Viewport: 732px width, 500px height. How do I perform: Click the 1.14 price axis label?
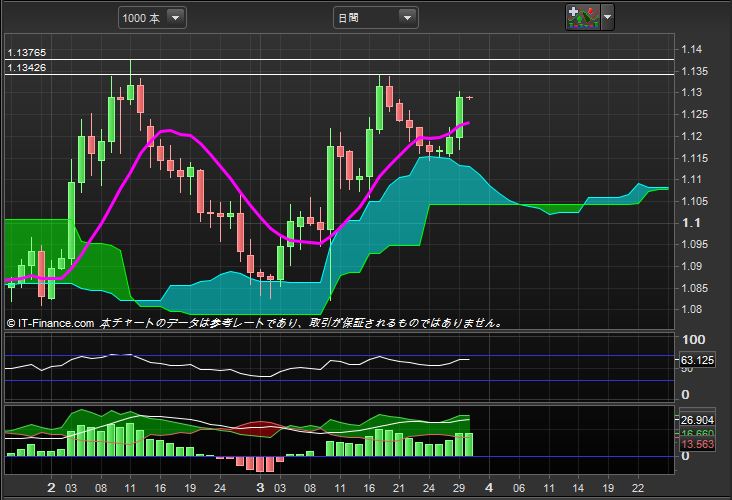tap(691, 49)
